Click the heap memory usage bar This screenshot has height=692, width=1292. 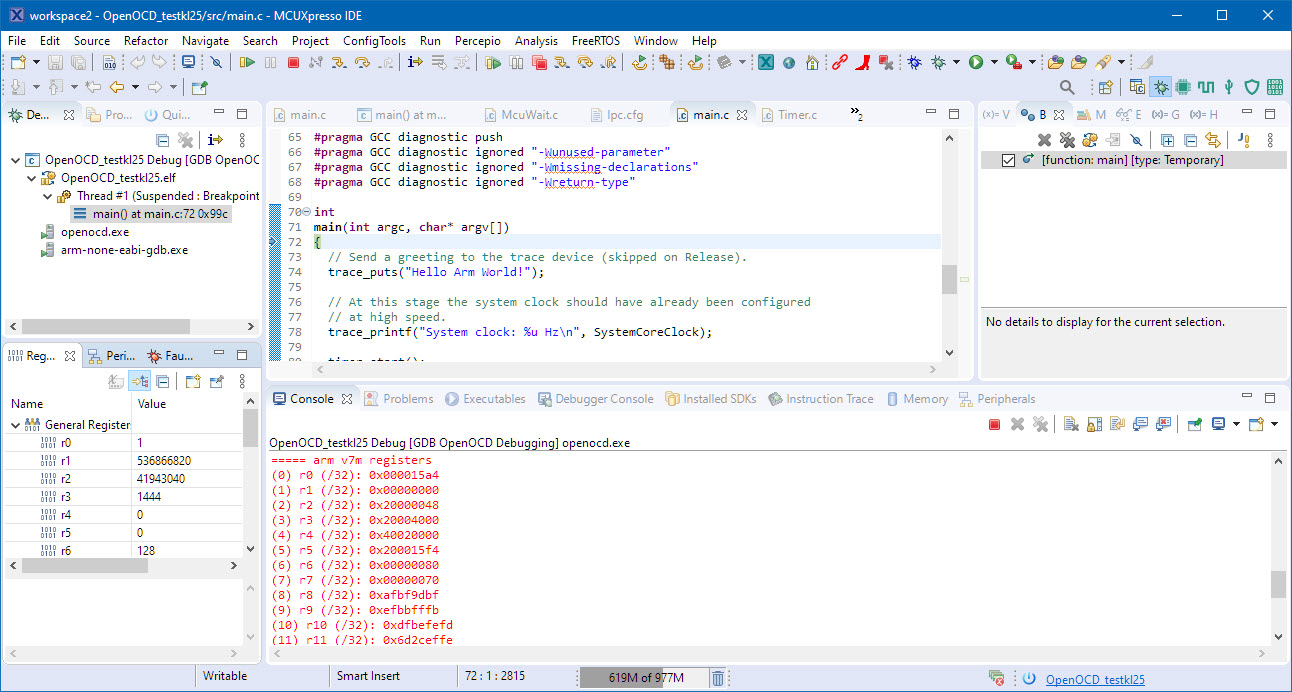click(x=644, y=678)
